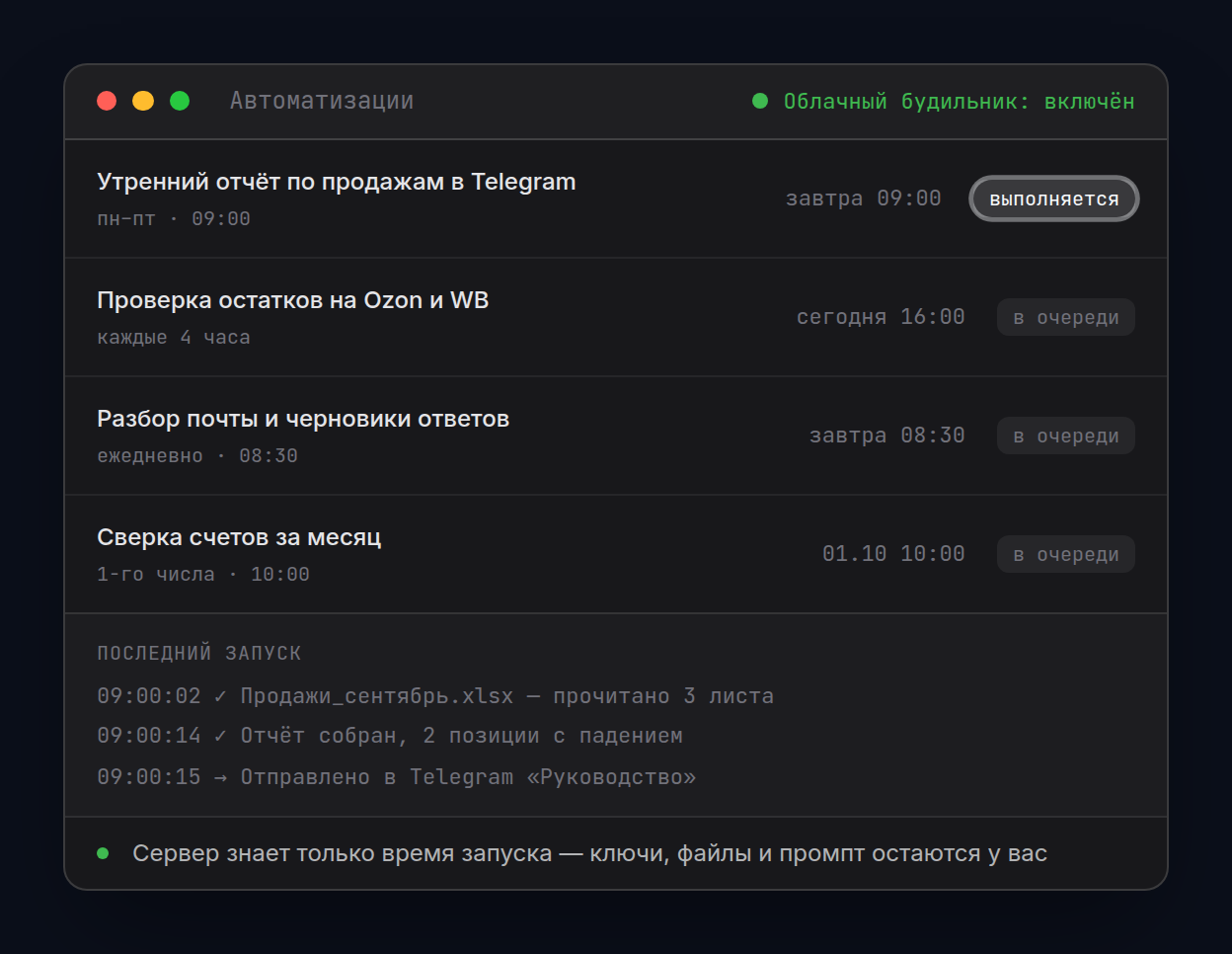This screenshot has width=1232, height=954.
Task: Click the "Облачный будильник: включён" status label
Action: (959, 102)
